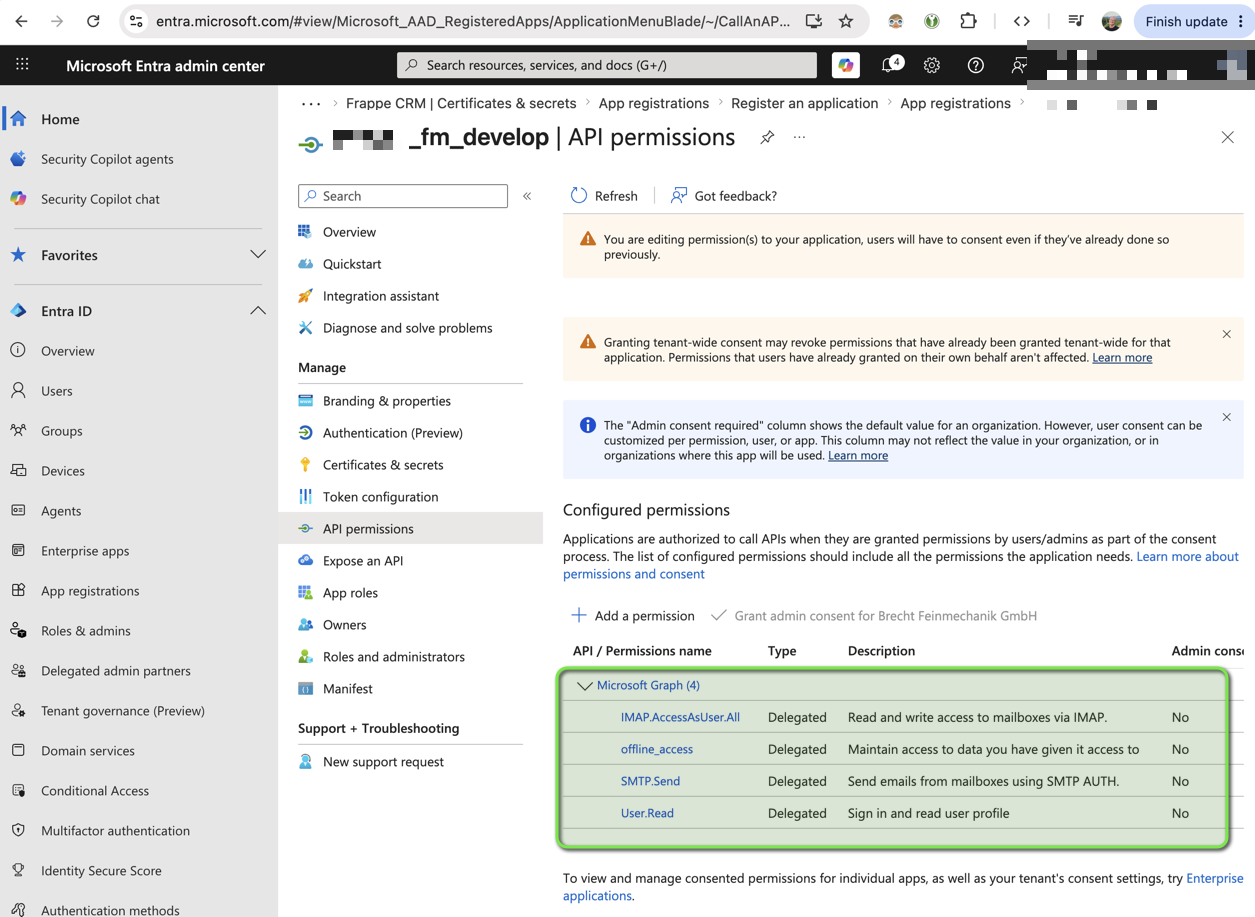Open the SMTP.Send permission

coord(650,781)
